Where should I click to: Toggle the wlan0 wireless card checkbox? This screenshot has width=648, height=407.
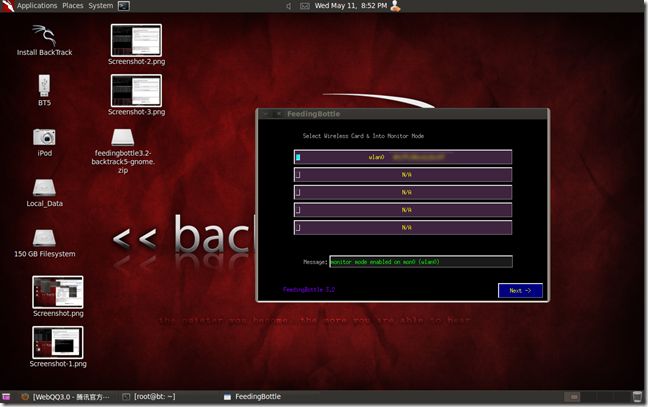[x=298, y=157]
